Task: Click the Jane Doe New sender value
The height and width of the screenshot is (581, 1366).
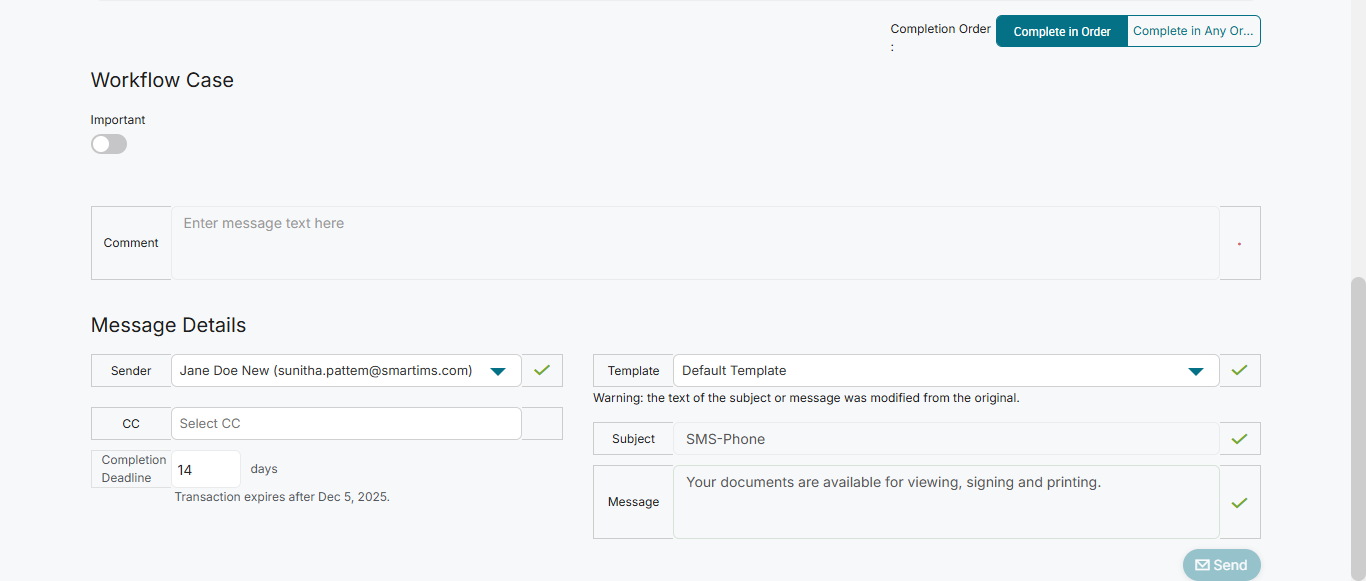Action: click(x=326, y=370)
